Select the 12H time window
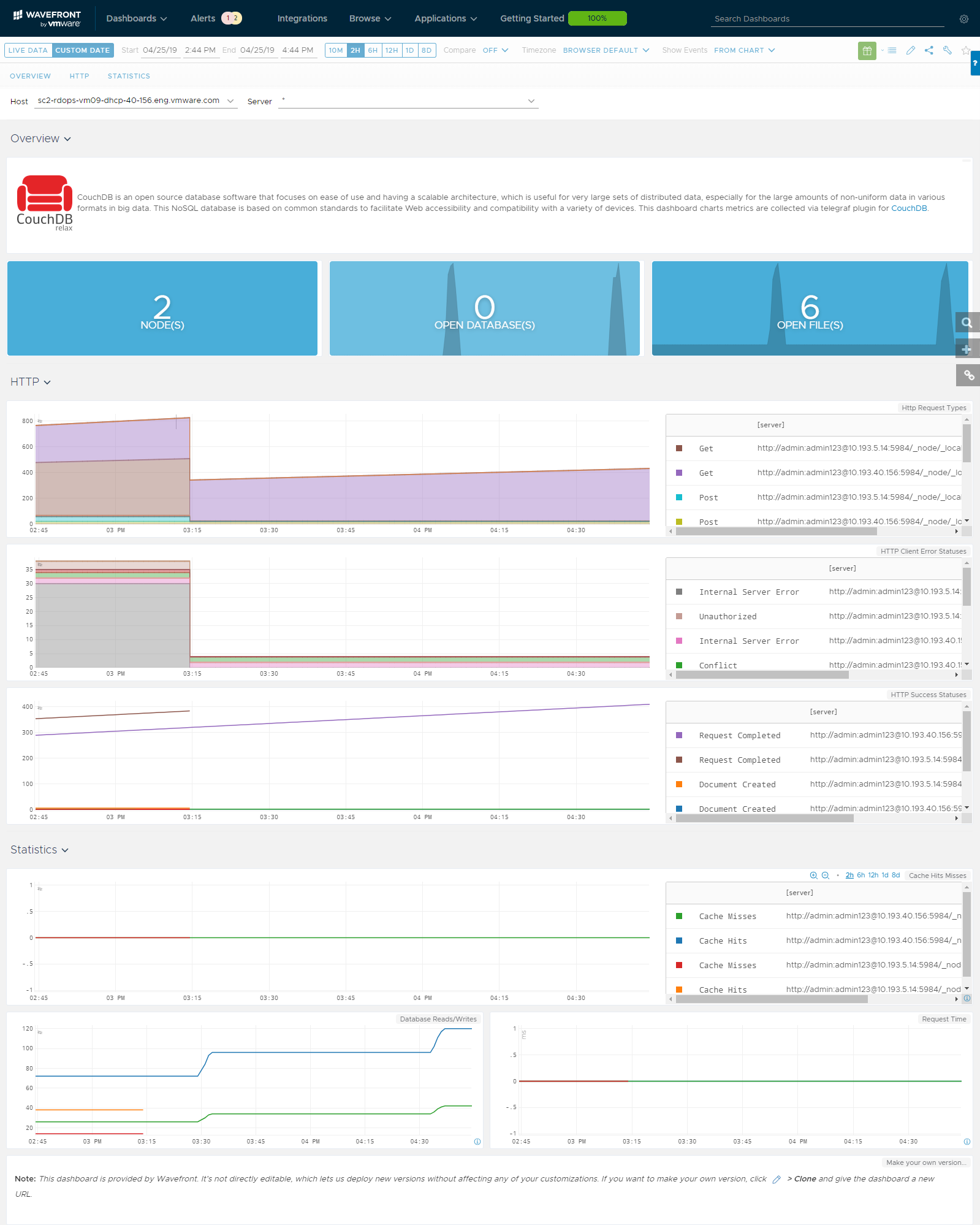This screenshot has width=980, height=1225. point(392,50)
